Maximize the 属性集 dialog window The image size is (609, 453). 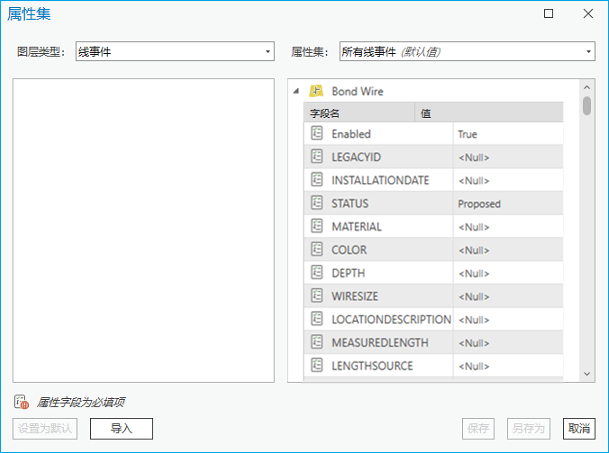[x=548, y=14]
